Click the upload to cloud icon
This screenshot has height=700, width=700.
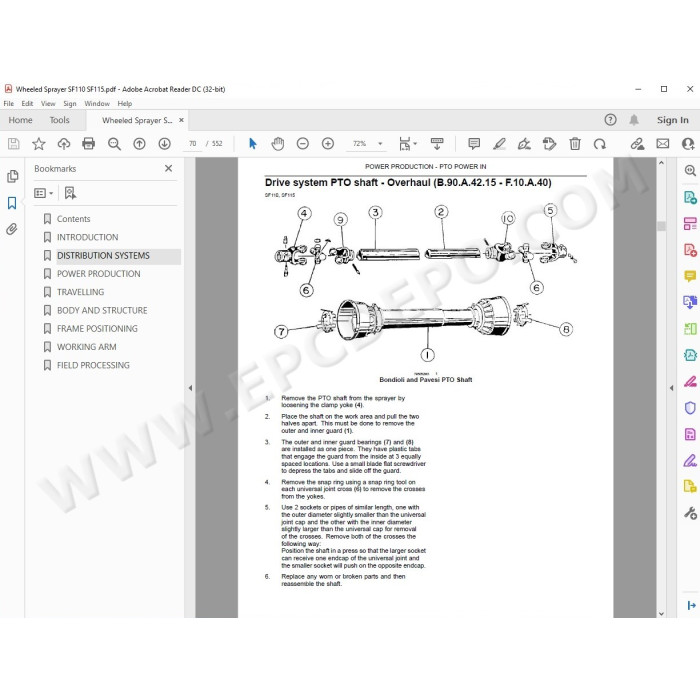click(x=64, y=144)
